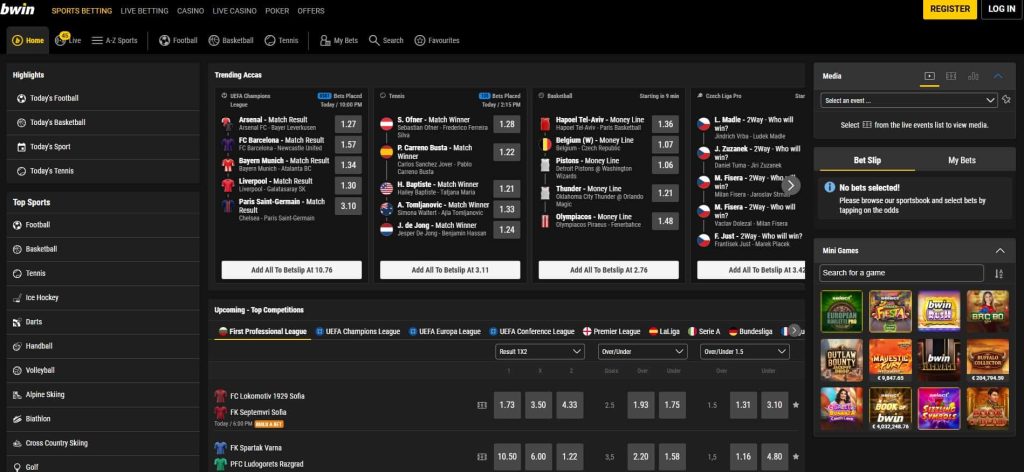Image resolution: width=1024 pixels, height=472 pixels.
Task: Open Build A Bet for Lokomotiv Sofia
Action: [x=269, y=424]
